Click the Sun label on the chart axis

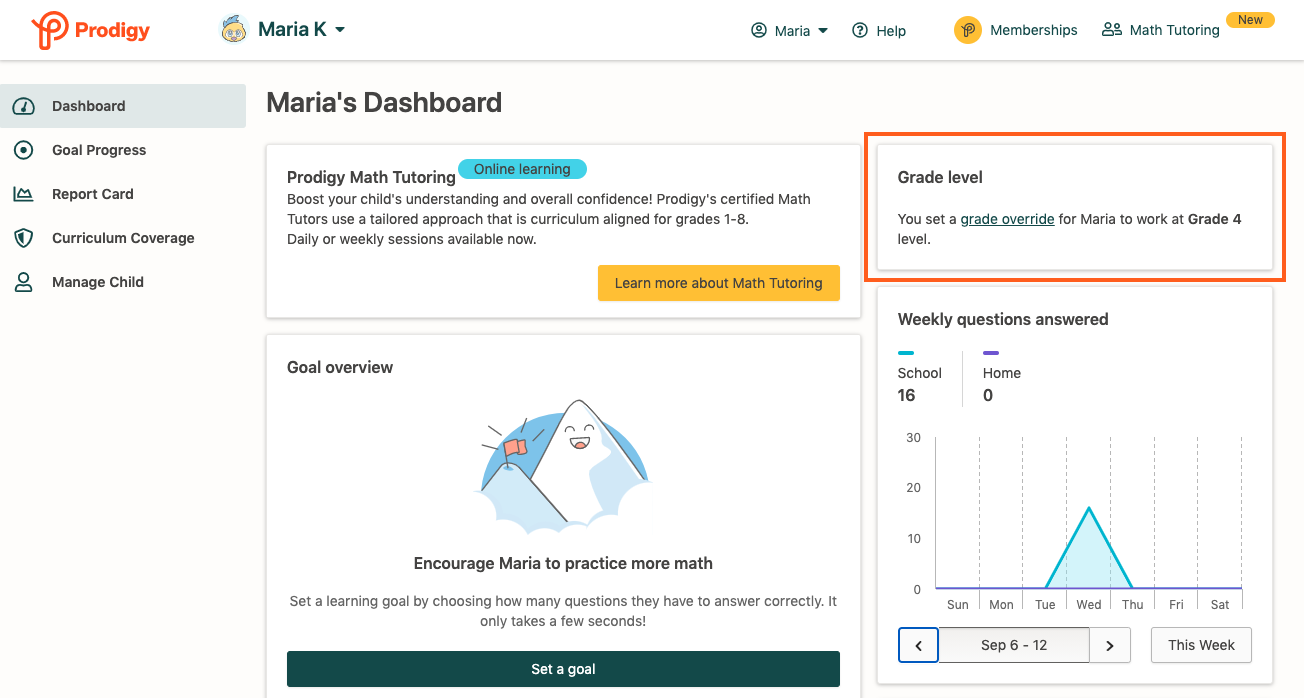pyautogui.click(x=958, y=604)
